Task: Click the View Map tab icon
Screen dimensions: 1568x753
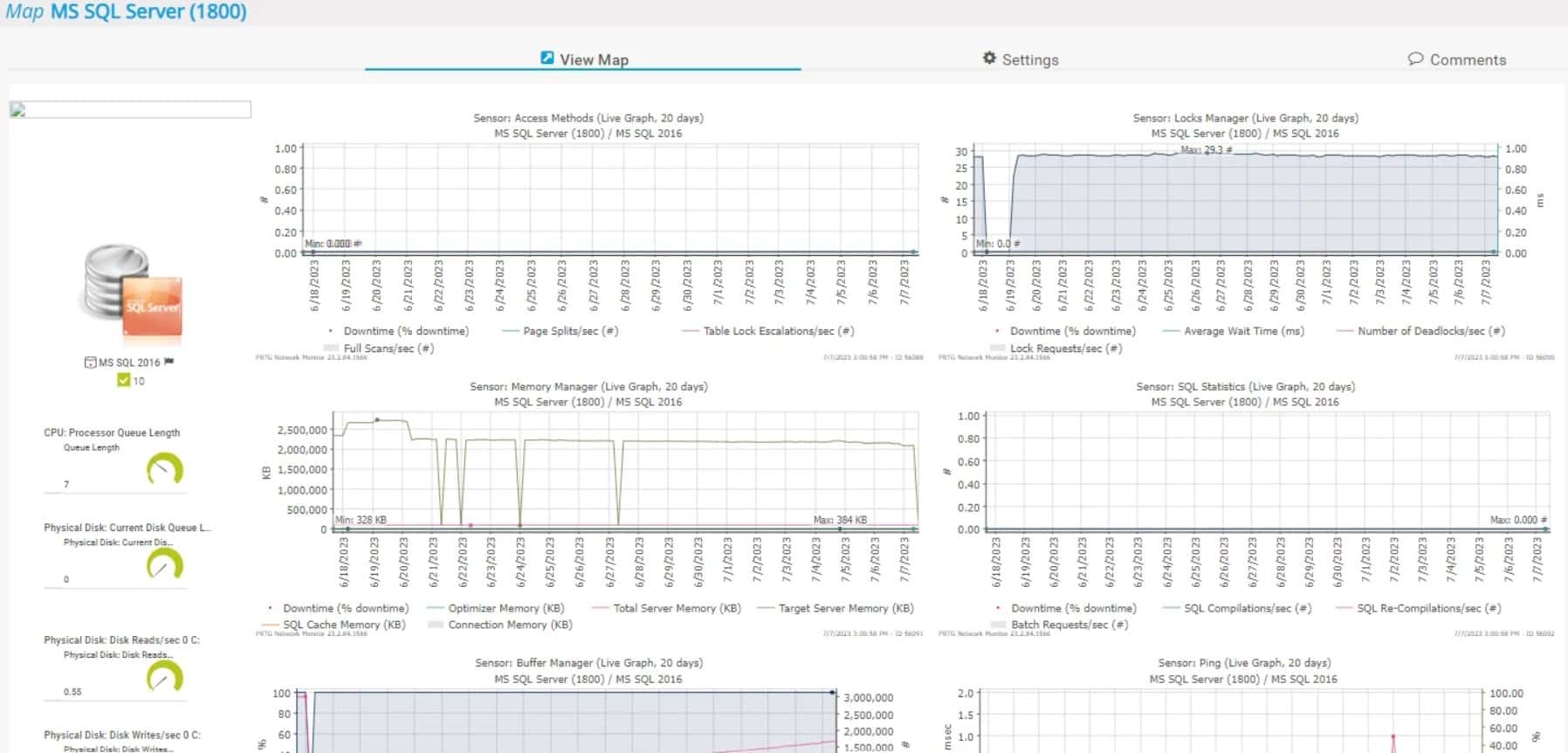Action: pyautogui.click(x=547, y=59)
